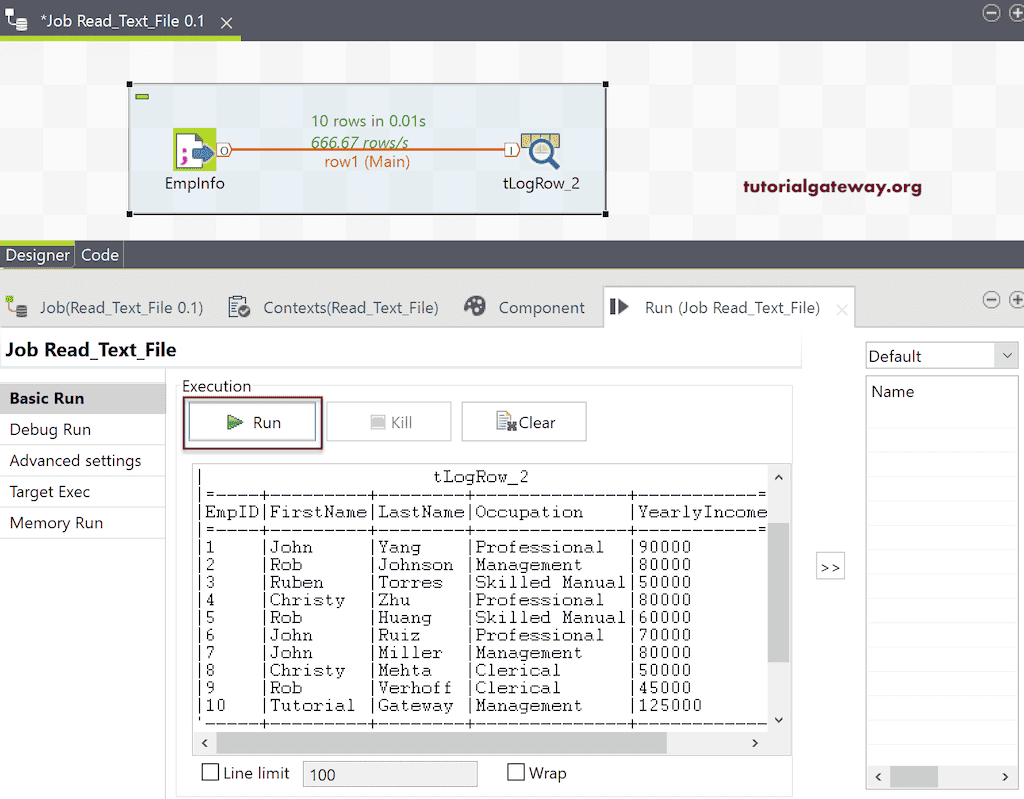Clear the console output
The height and width of the screenshot is (799, 1024).
click(x=523, y=421)
